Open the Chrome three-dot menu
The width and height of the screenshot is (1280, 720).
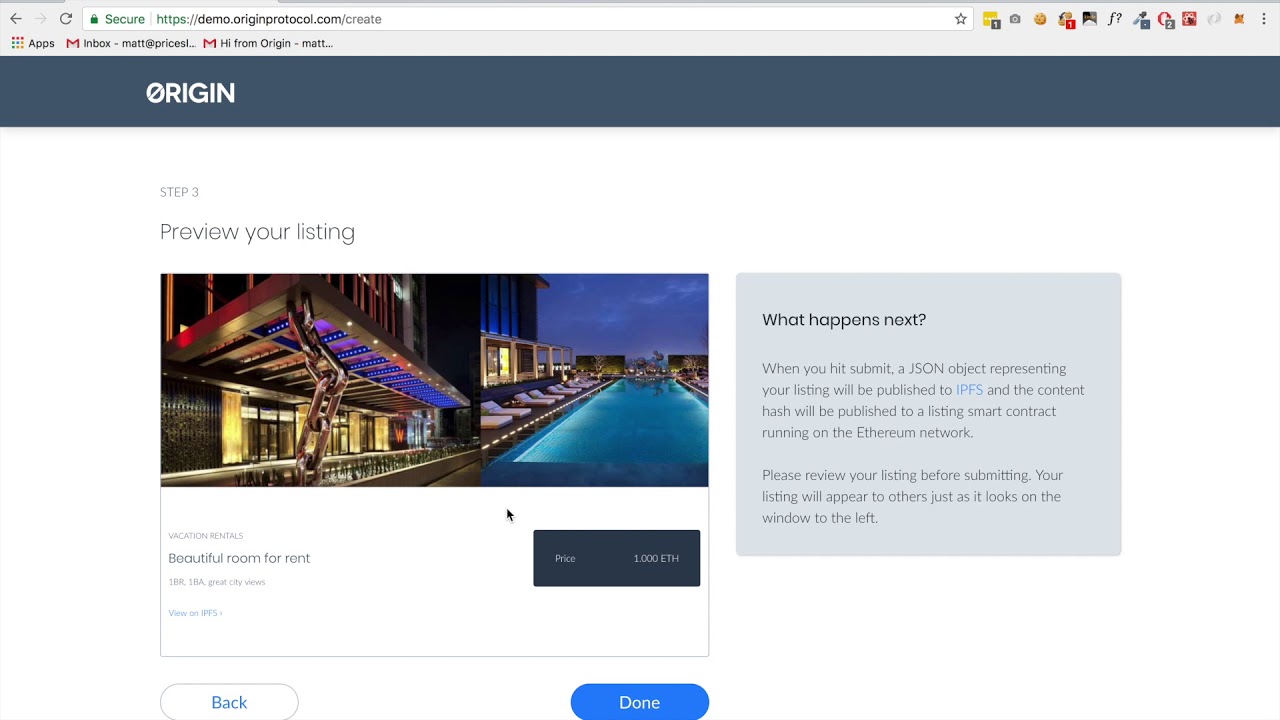[1264, 19]
